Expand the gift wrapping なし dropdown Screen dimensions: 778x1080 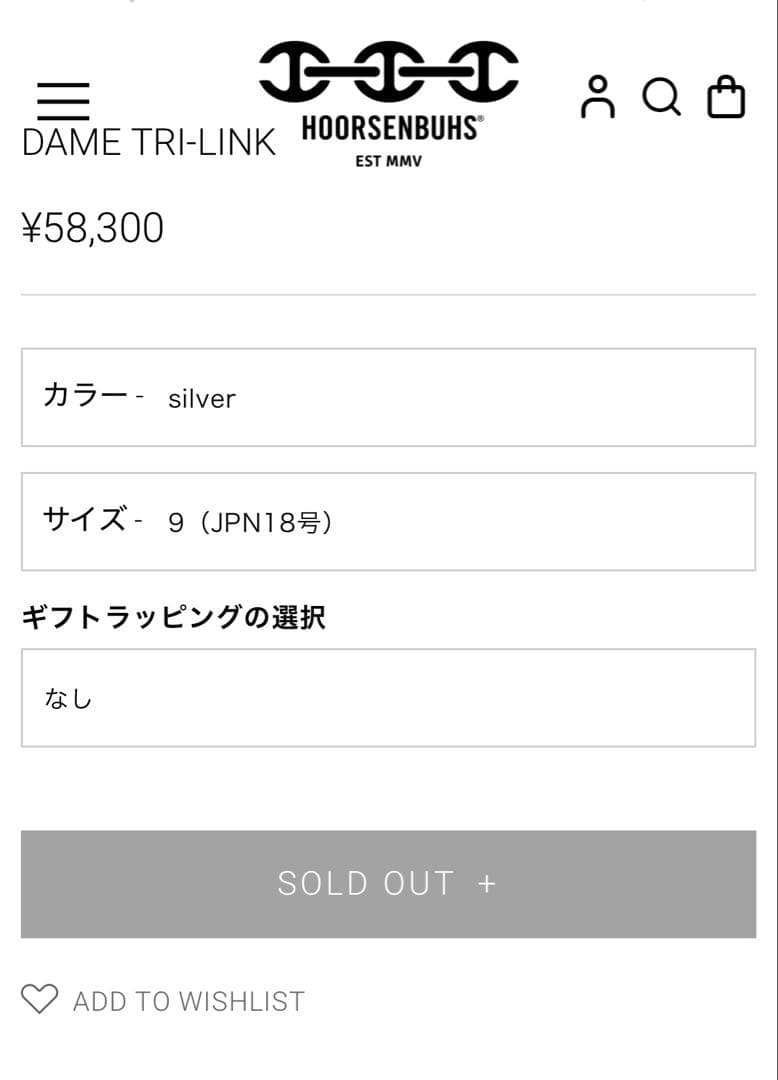click(388, 697)
